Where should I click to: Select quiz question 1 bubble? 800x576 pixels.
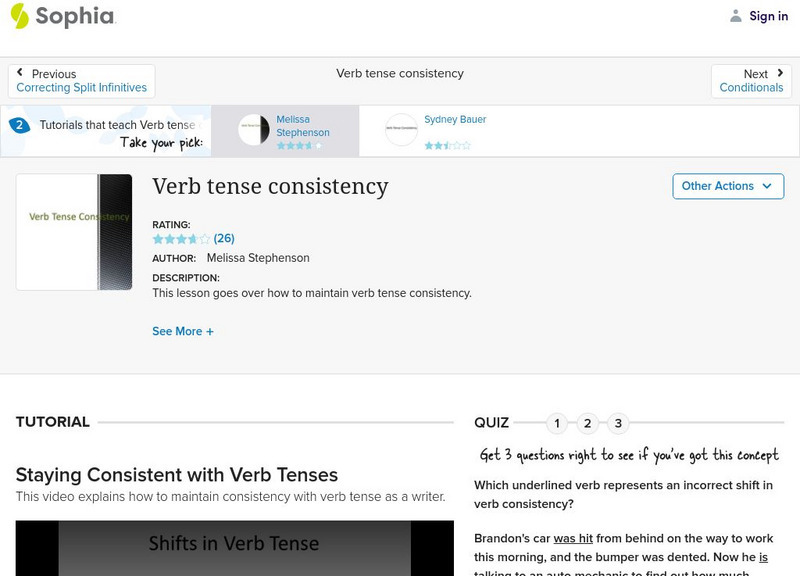[x=557, y=423]
